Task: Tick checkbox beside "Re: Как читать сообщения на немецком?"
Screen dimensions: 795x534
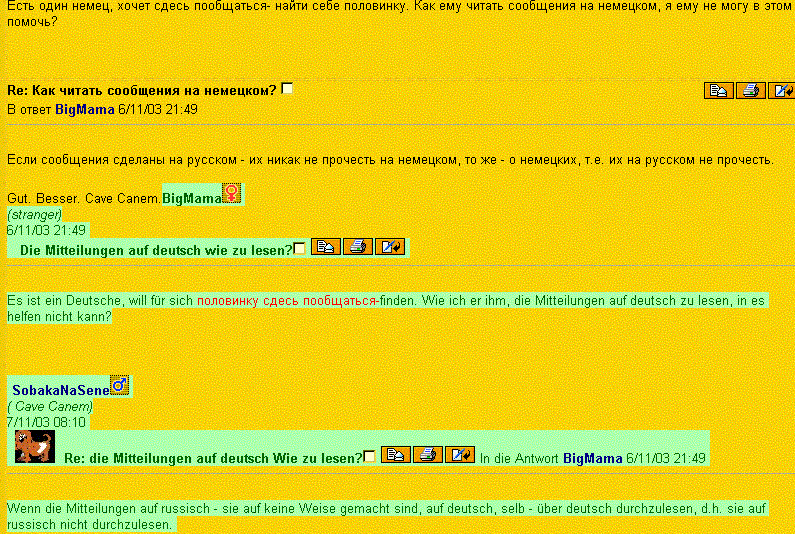Action: tap(288, 89)
